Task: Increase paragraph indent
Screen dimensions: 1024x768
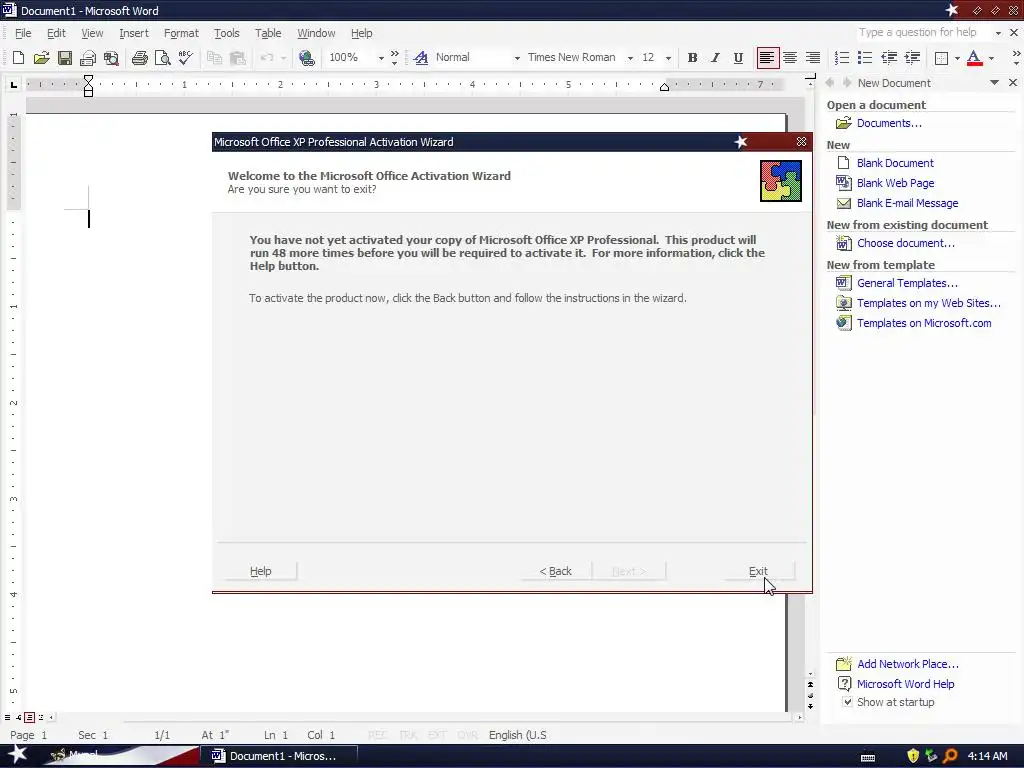Action: click(x=912, y=57)
